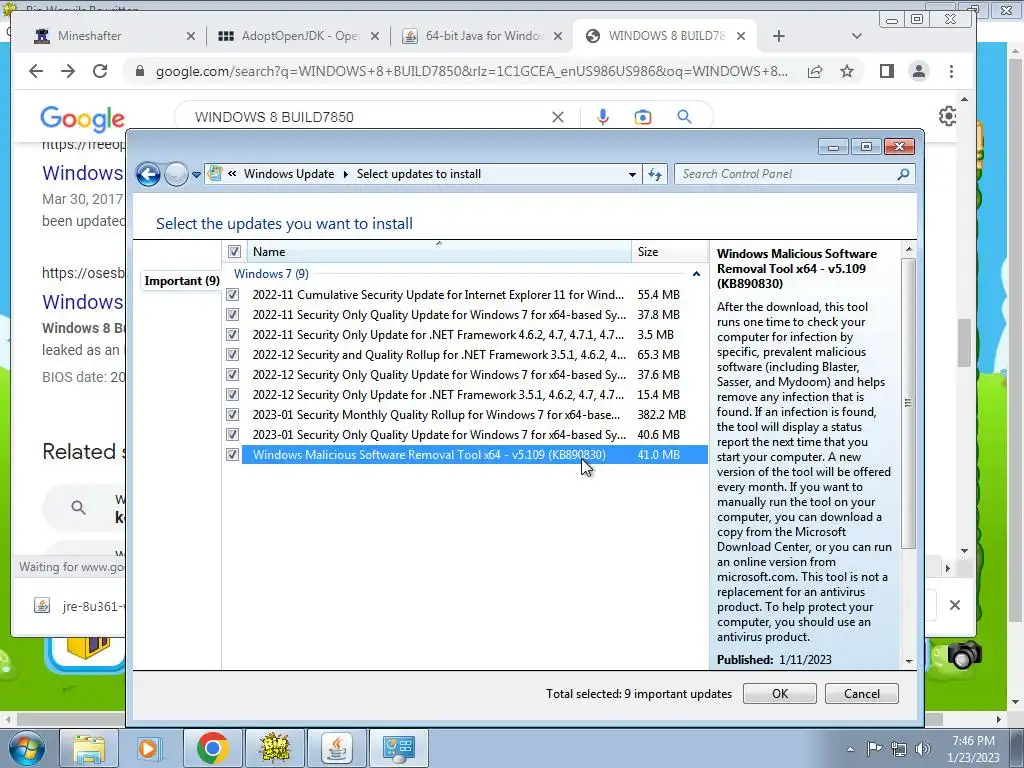The width and height of the screenshot is (1024, 768).
Task: Switch to the 64-bit Java for Windows tab
Action: [x=483, y=36]
